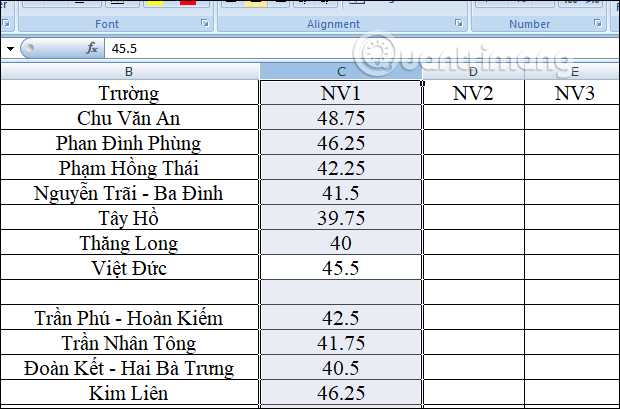Screen dimensions: 620x409
Task: Click the 46.25 cell beside Kim Liên
Action: [x=341, y=392]
